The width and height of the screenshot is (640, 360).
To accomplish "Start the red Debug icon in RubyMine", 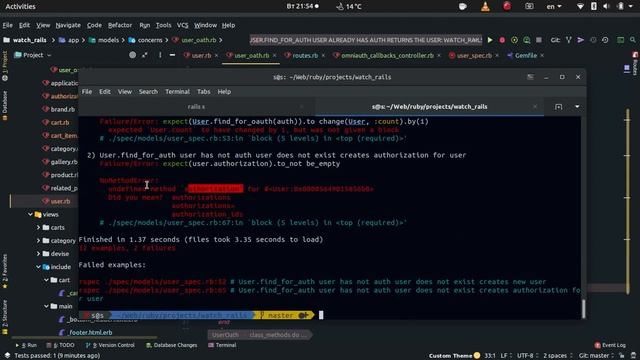I will (x=502, y=40).
